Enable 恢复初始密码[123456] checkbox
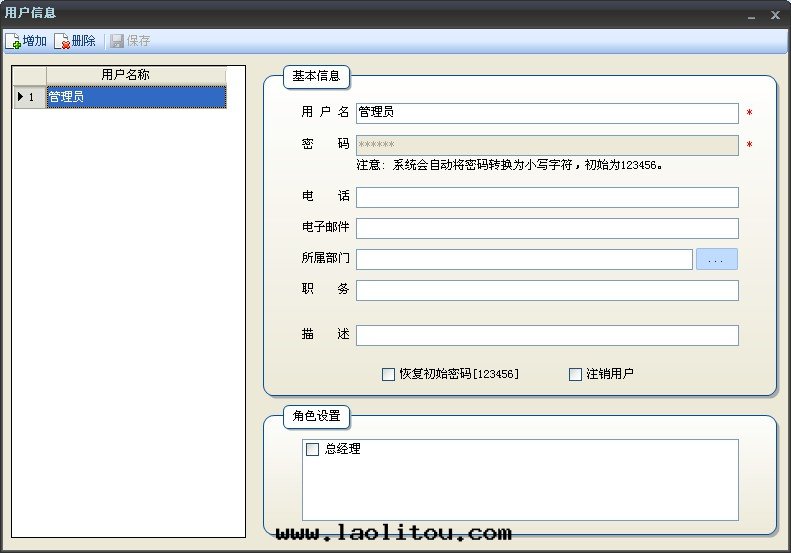The width and height of the screenshot is (791, 553). [389, 374]
